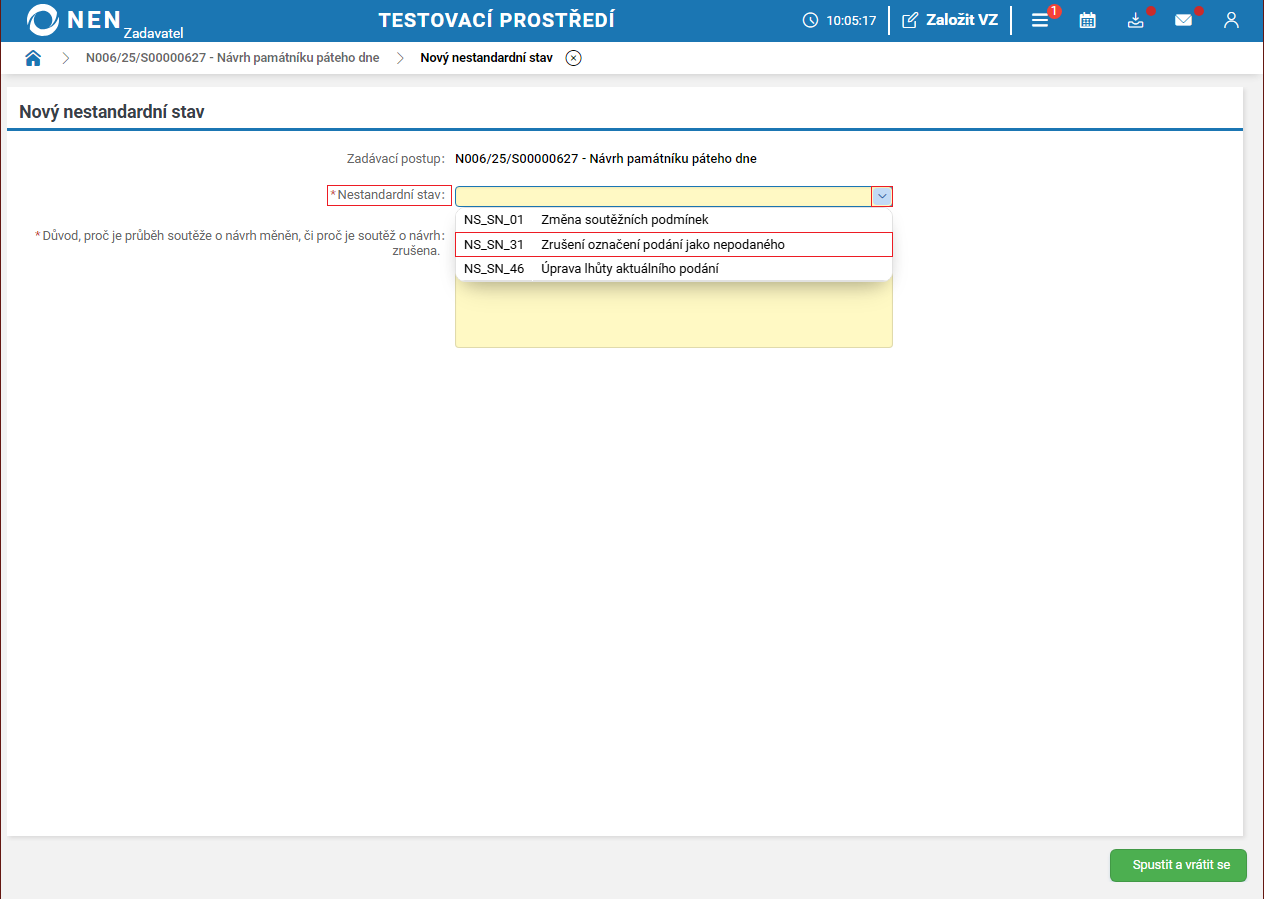Select NS_SN_01 Změna soutěžních podmínek

pos(673,220)
